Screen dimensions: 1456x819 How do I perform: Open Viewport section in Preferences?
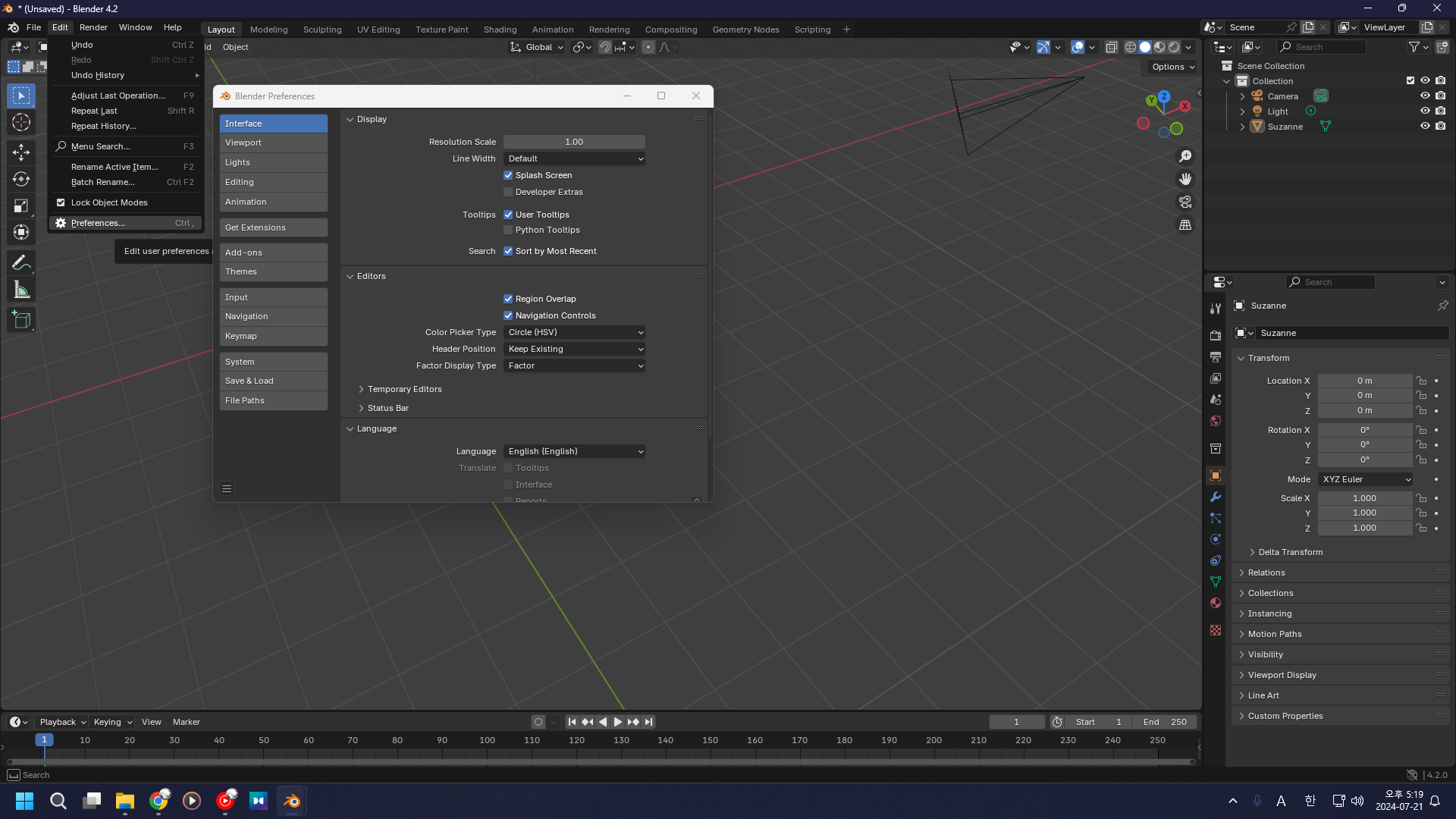coord(274,143)
